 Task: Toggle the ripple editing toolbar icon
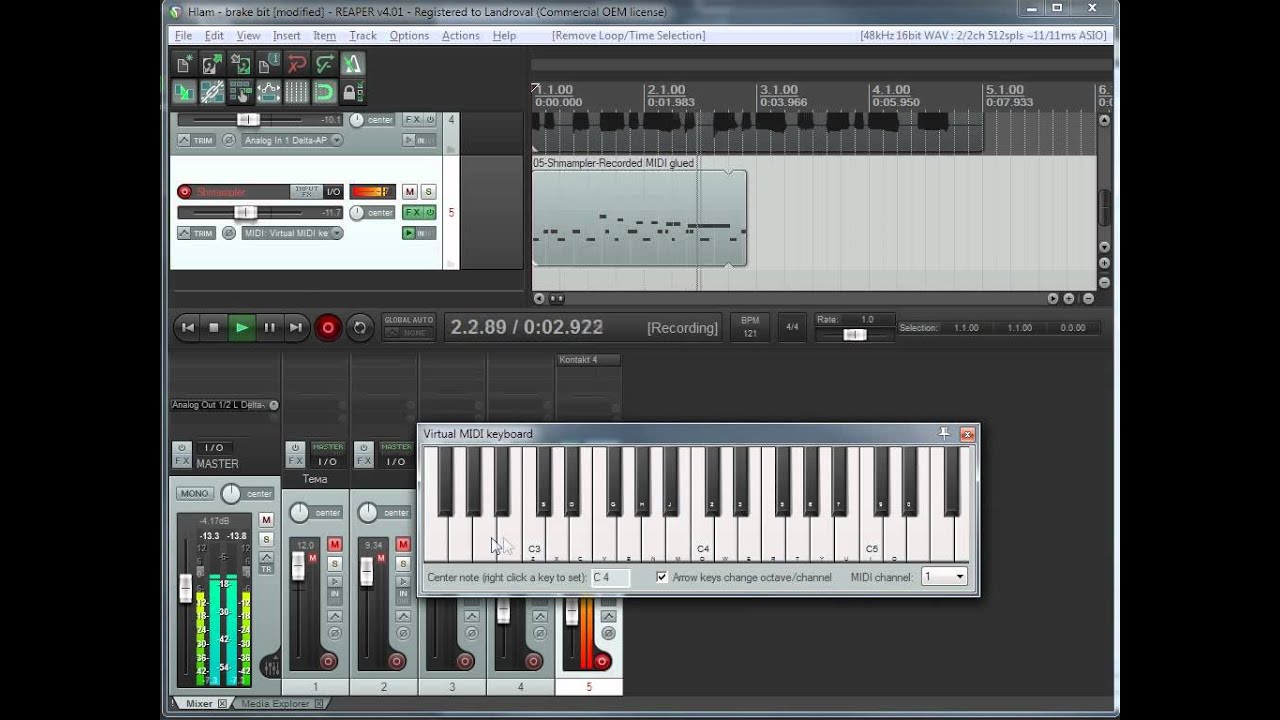pos(241,92)
